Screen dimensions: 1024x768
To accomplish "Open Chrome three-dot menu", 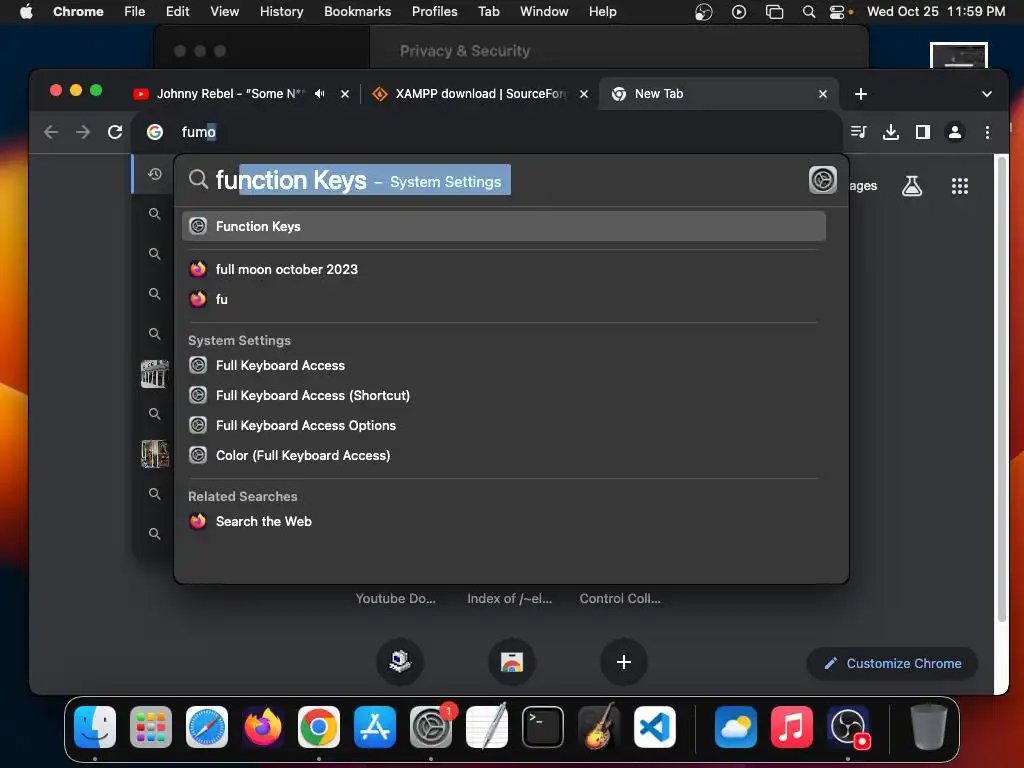I will [x=987, y=132].
